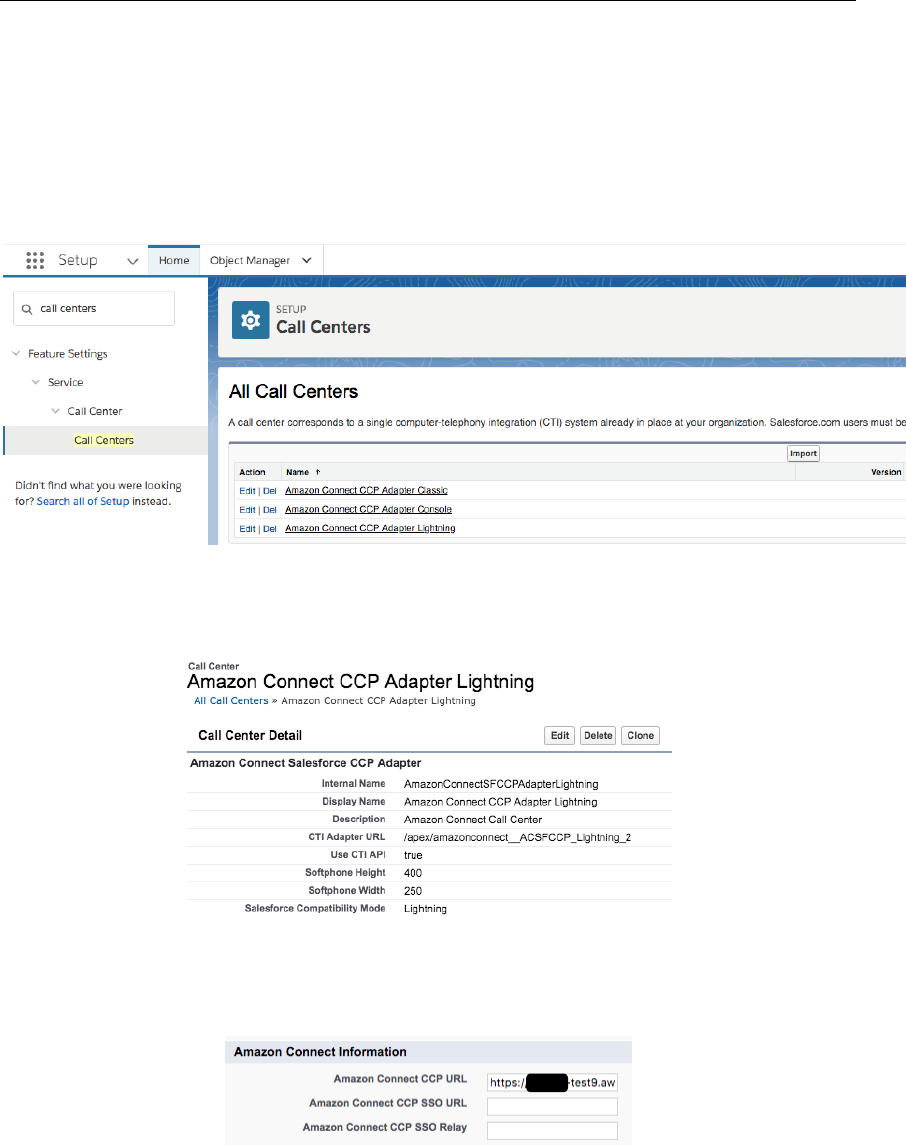Click the All Call Centers heading

tap(293, 391)
